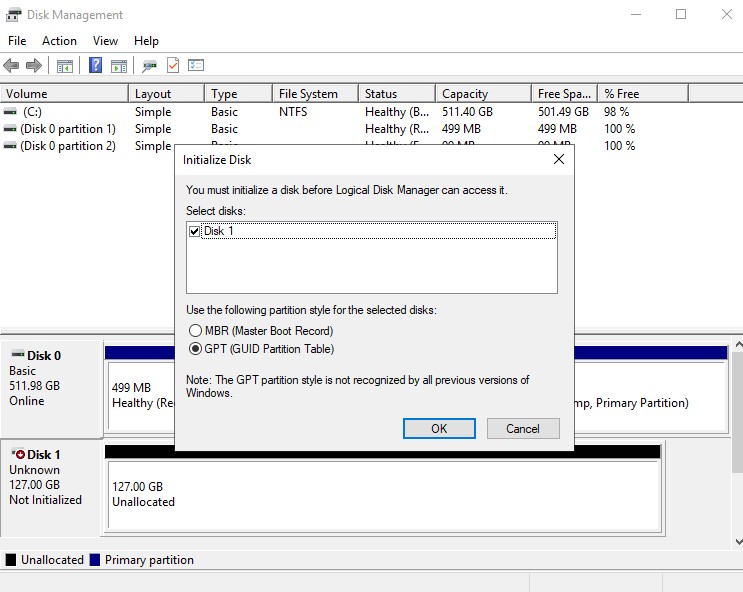Click the vertical scrollbar thumb in disk pane
The image size is (743, 592).
click(738, 412)
